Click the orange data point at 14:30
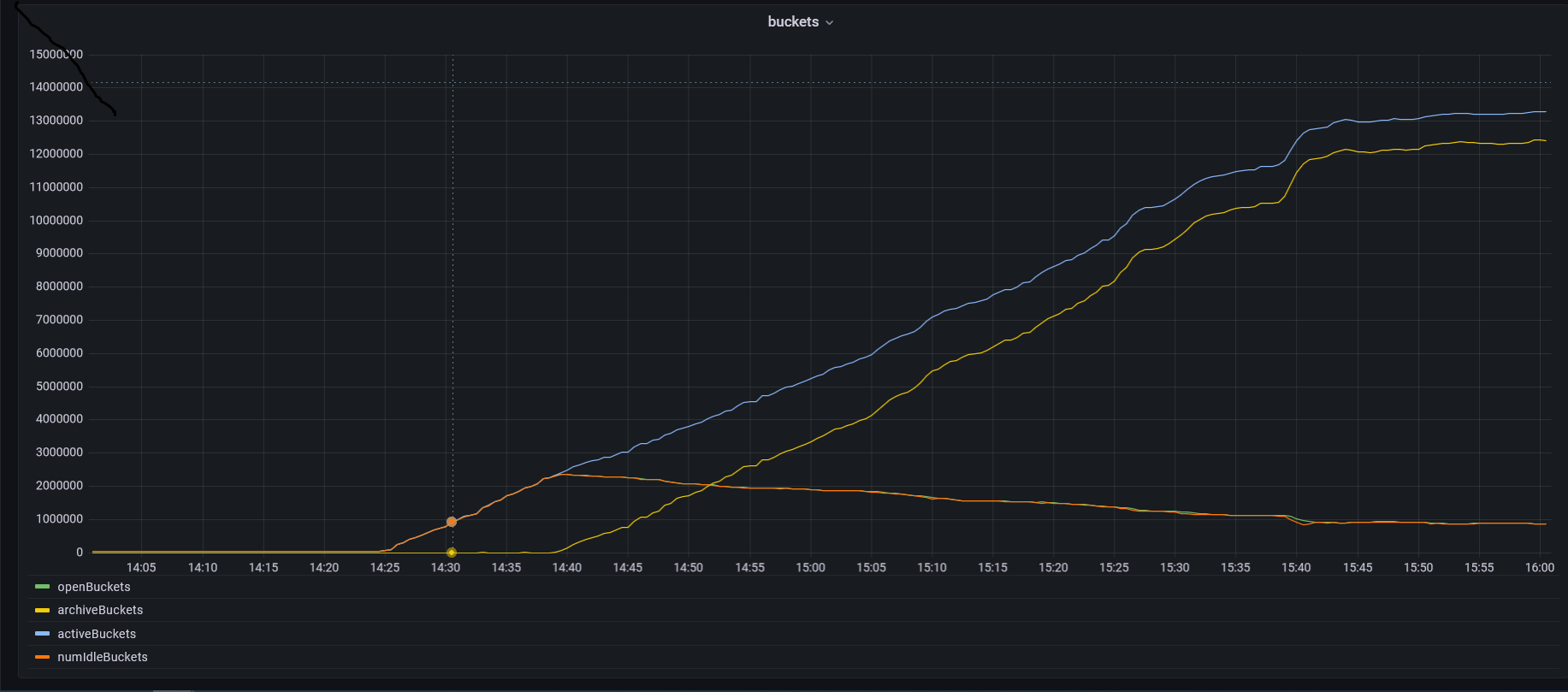The width and height of the screenshot is (1568, 692). 452,522
